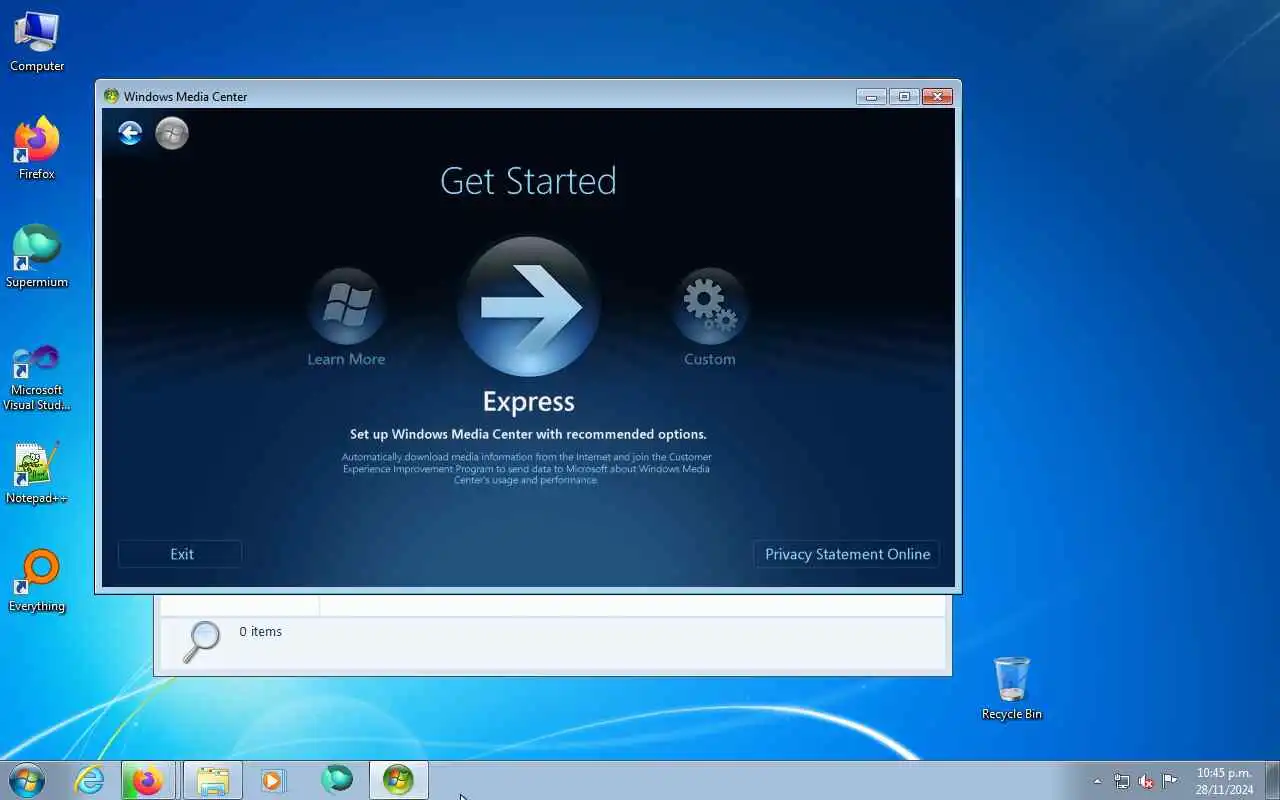Open the Custom setup gears
1280x800 pixels.
tap(710, 307)
